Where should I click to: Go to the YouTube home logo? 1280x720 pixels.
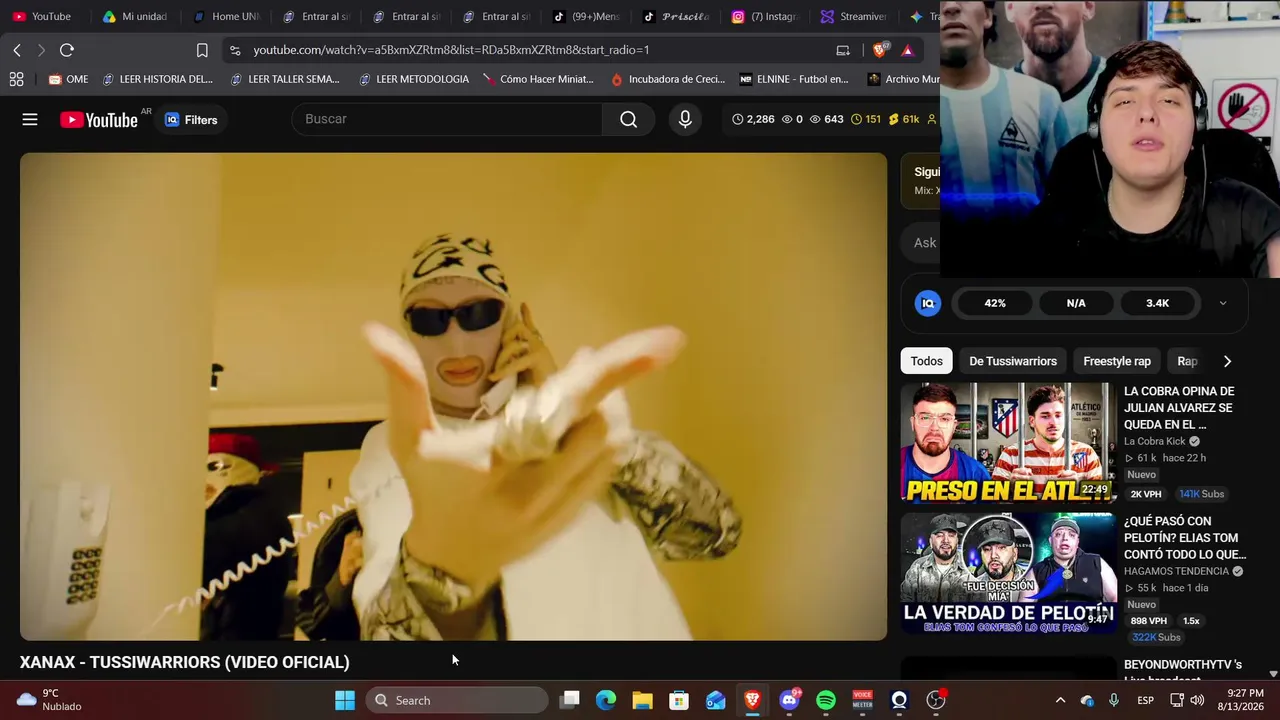(x=99, y=120)
